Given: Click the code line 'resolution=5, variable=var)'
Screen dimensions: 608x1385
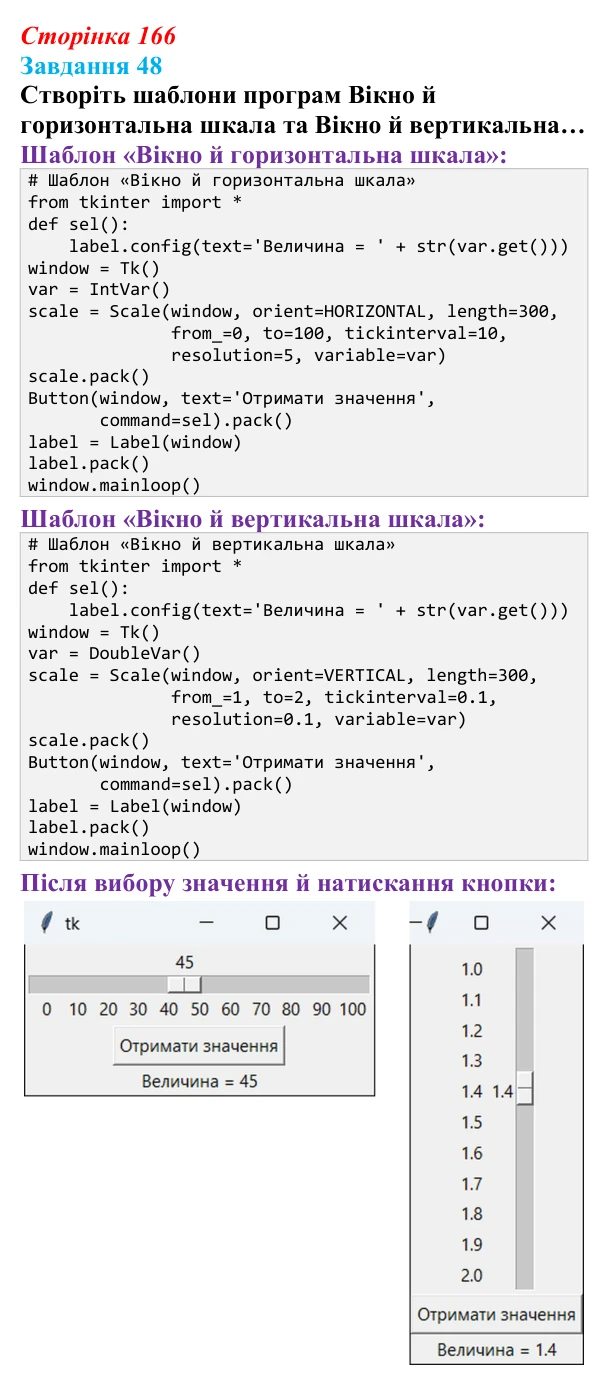Looking at the screenshot, I should 308,356.
